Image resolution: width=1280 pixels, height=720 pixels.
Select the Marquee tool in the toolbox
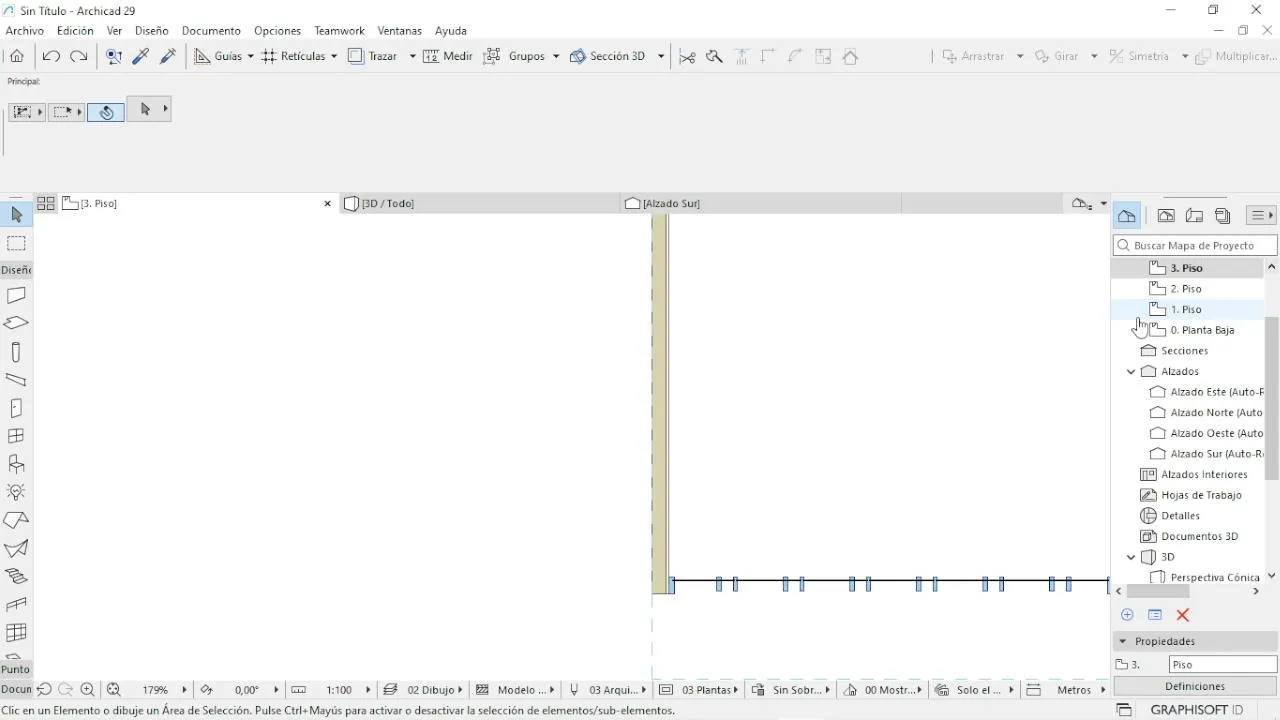pos(16,243)
